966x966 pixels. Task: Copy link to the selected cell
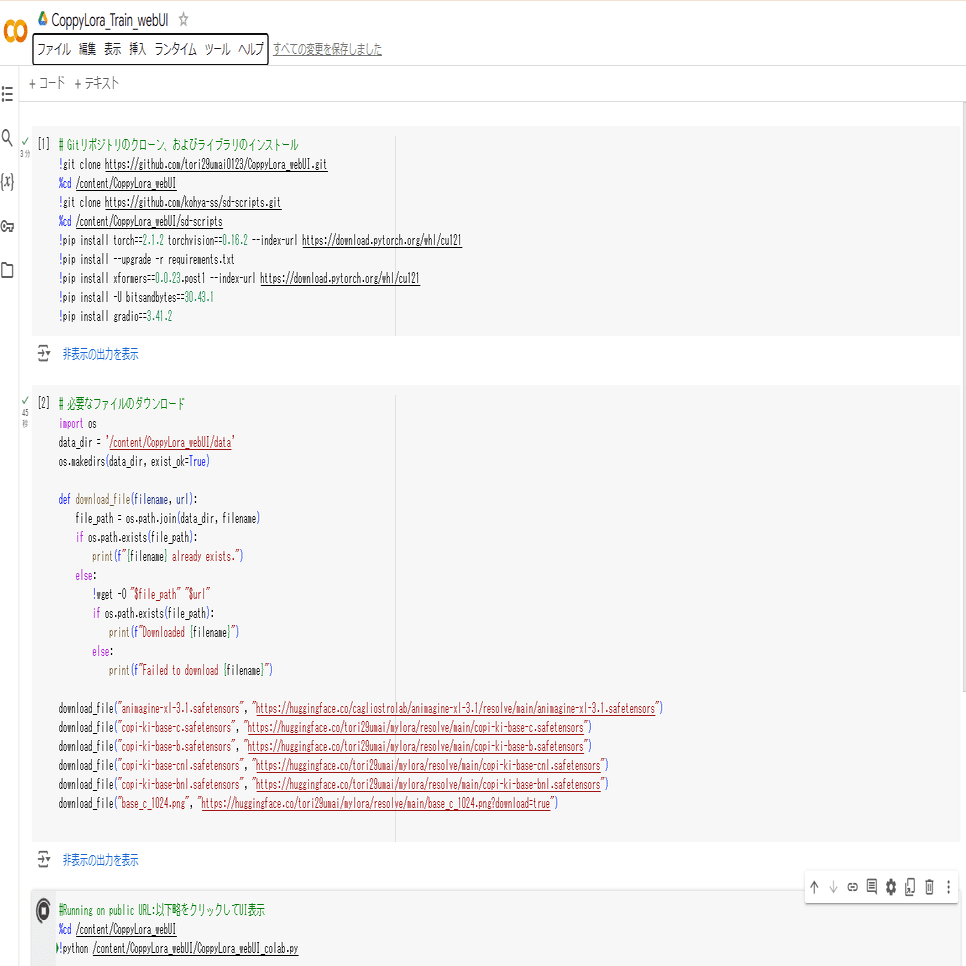pyautogui.click(x=853, y=887)
